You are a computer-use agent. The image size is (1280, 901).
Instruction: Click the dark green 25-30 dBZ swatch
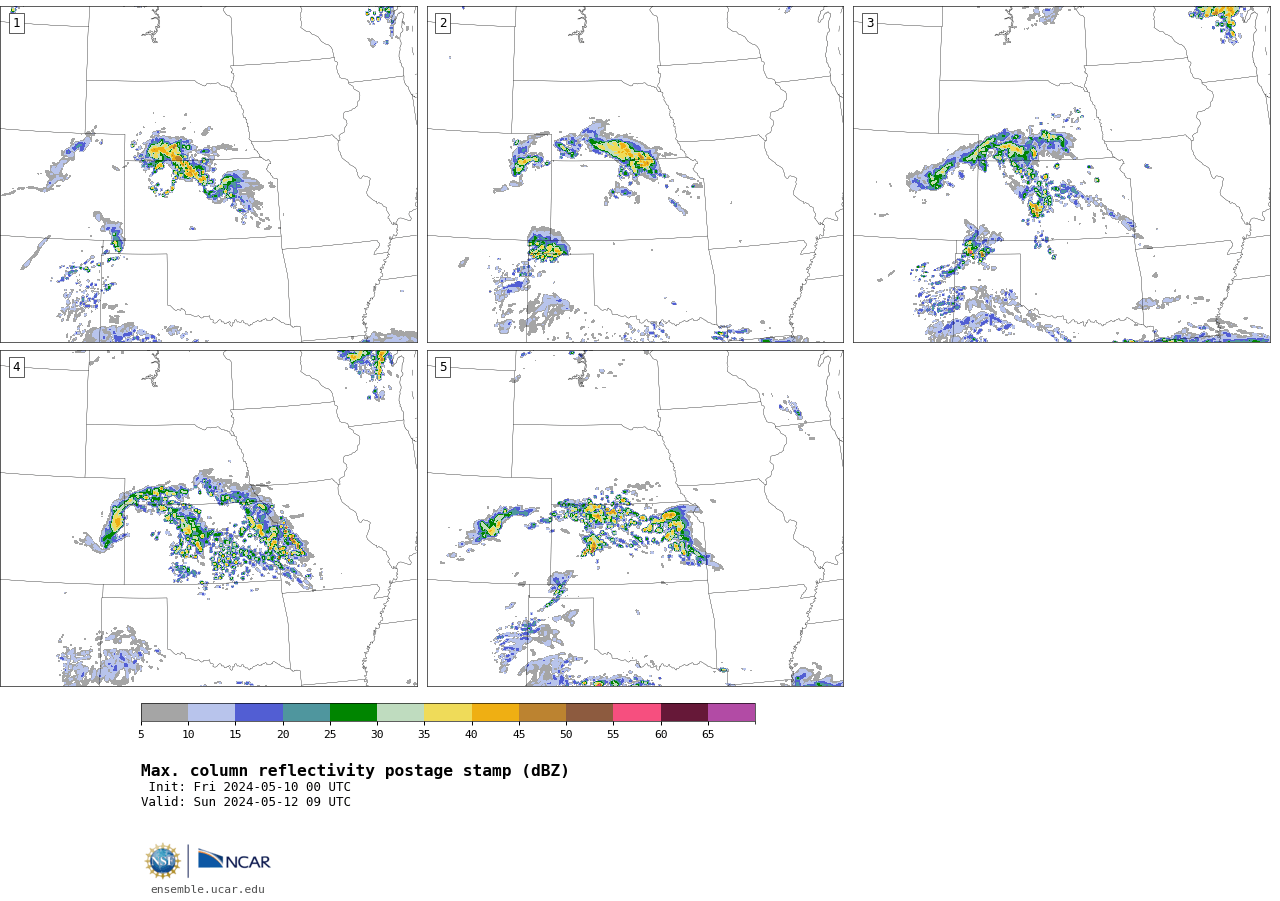[353, 713]
